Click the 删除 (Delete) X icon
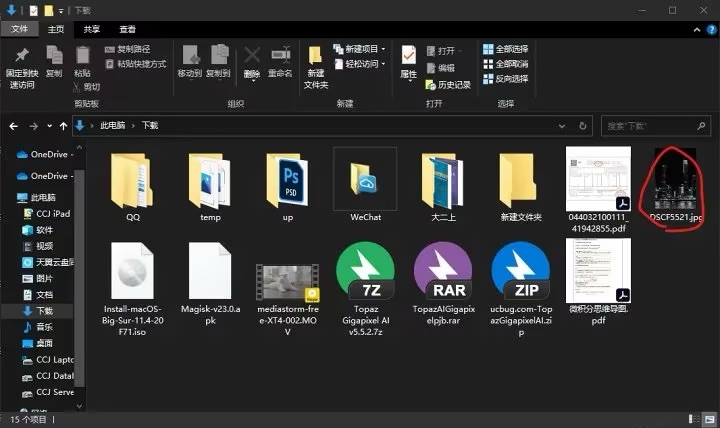The height and width of the screenshot is (428, 720). [252, 56]
